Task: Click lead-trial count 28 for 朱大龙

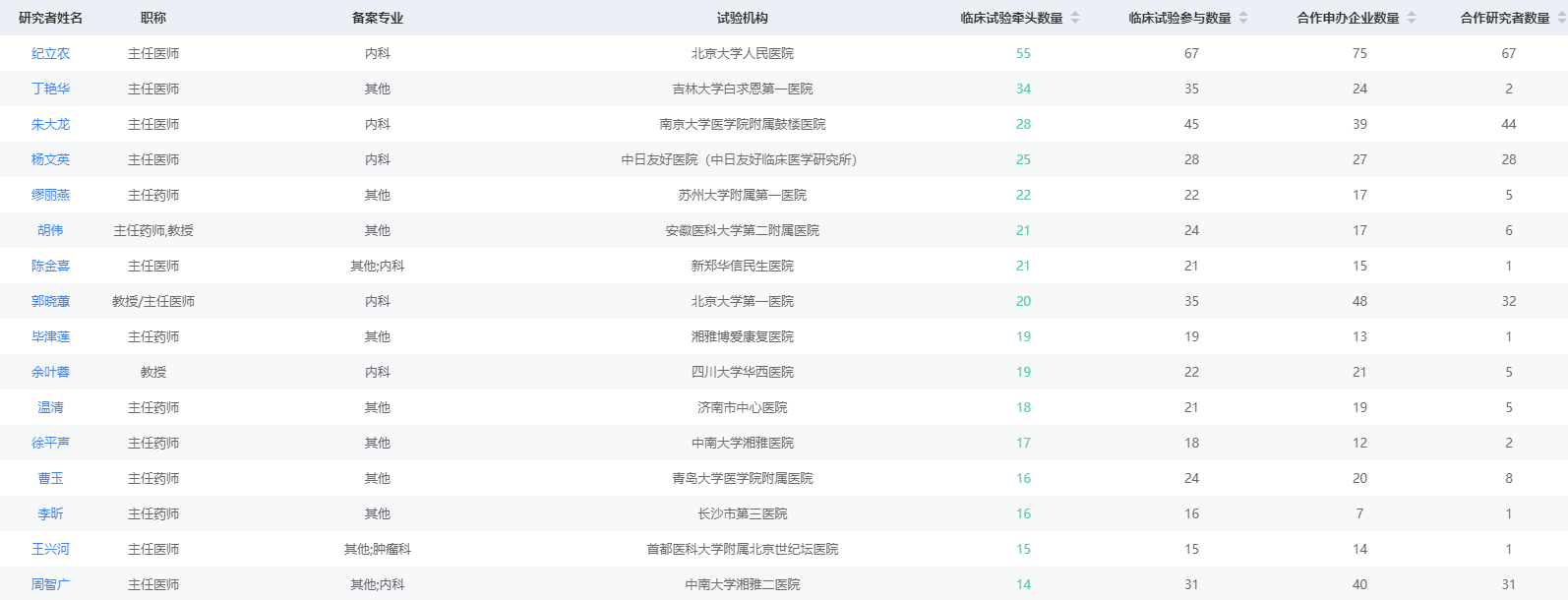Action: [1023, 124]
